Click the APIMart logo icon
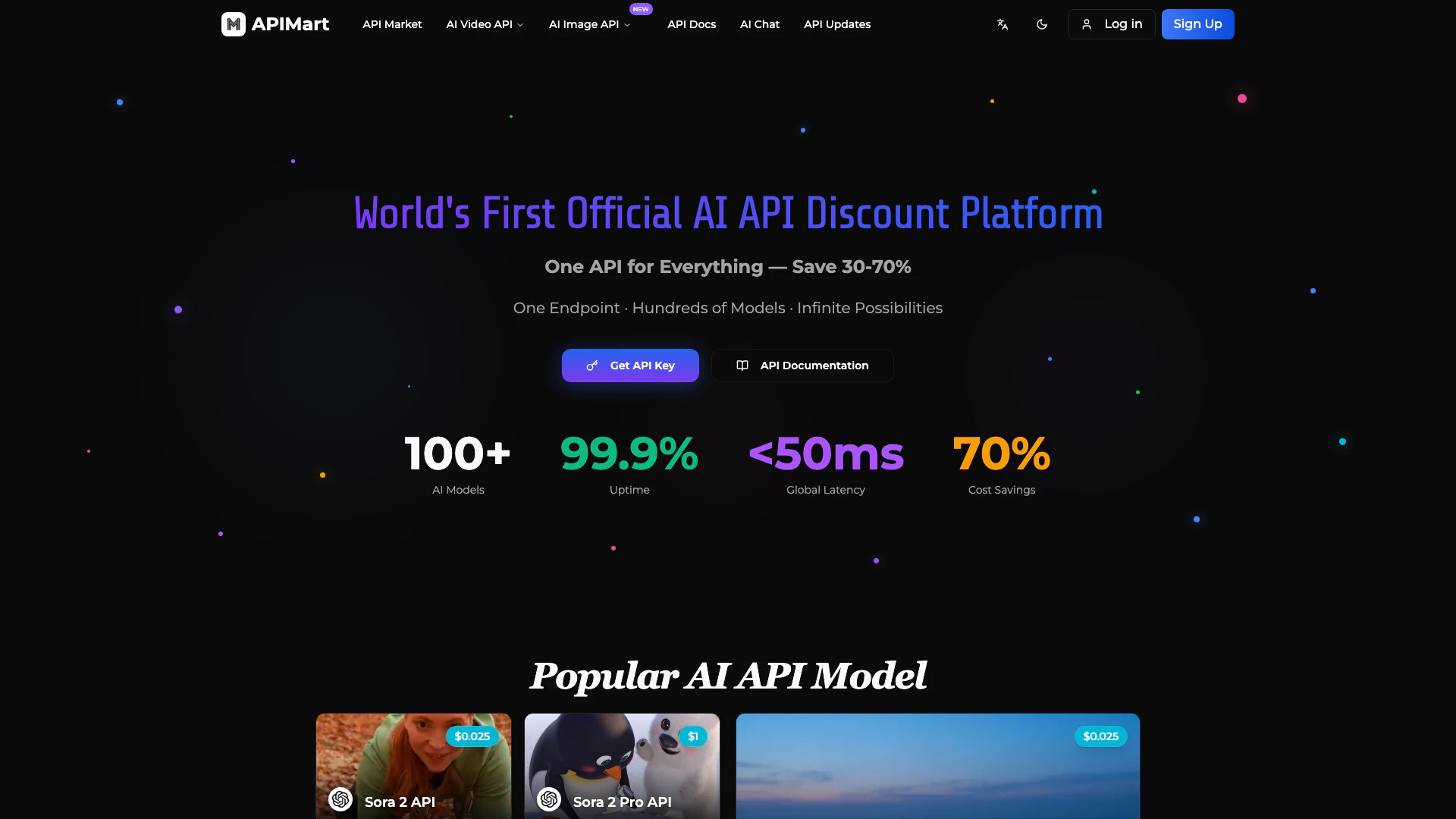 234,24
